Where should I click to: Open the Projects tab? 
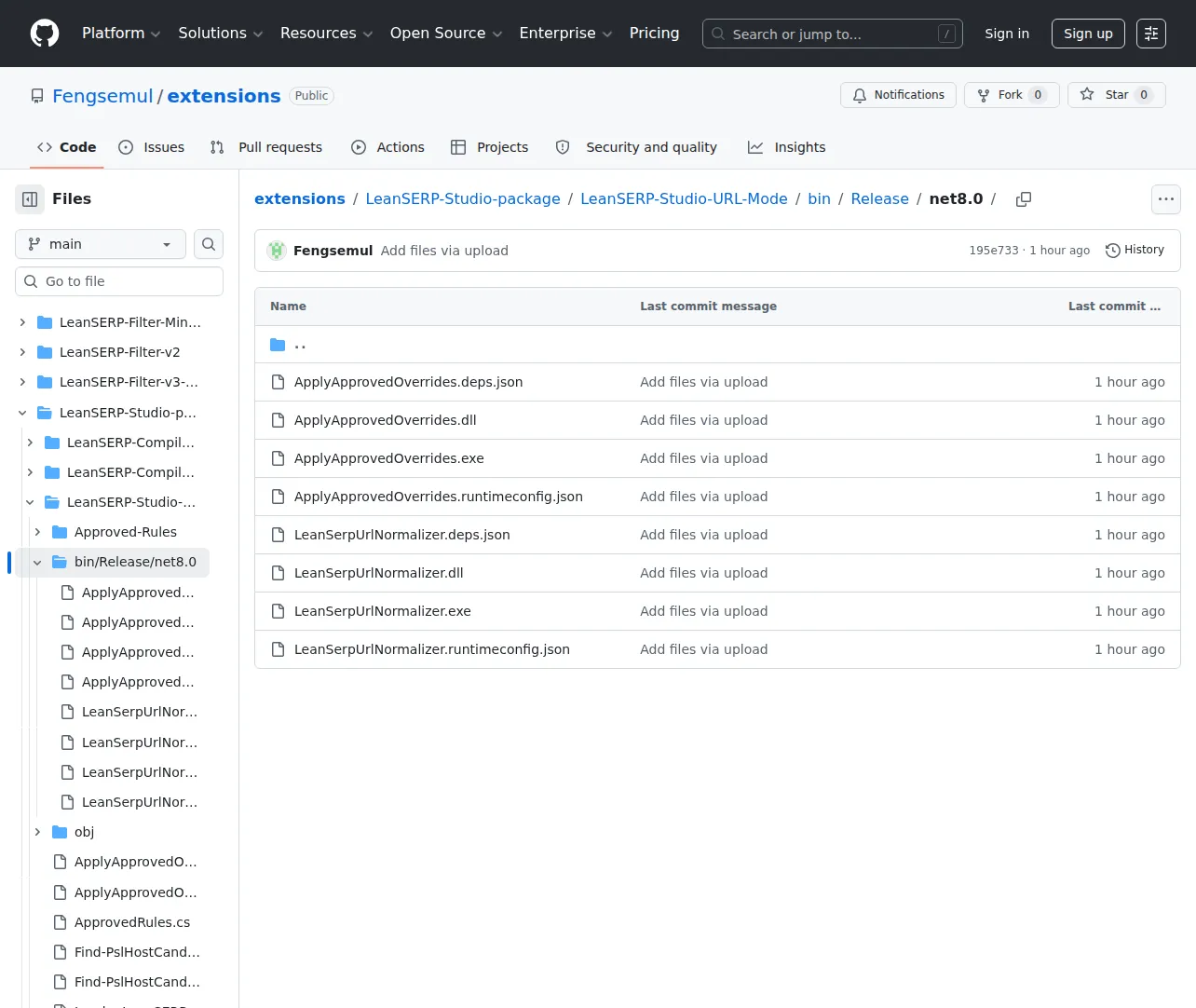point(489,147)
